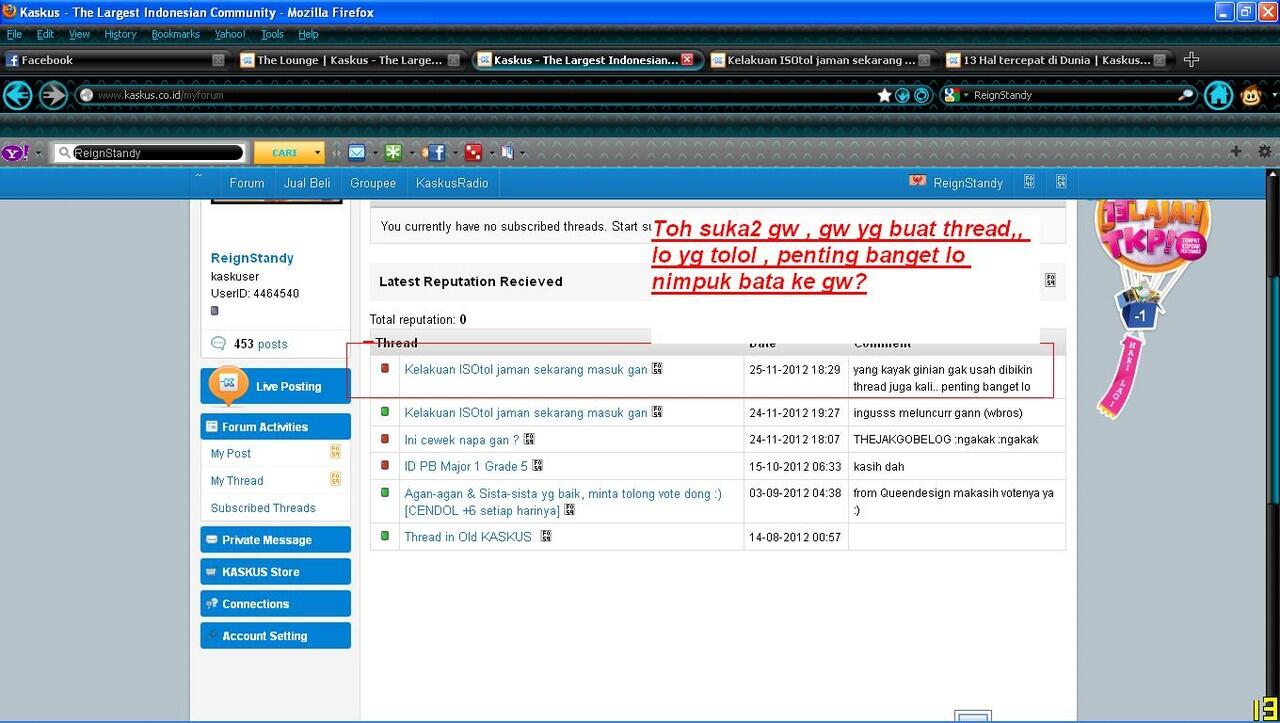Expand the CARI search button dropdown
Viewport: 1280px width, 723px height.
pyautogui.click(x=319, y=153)
